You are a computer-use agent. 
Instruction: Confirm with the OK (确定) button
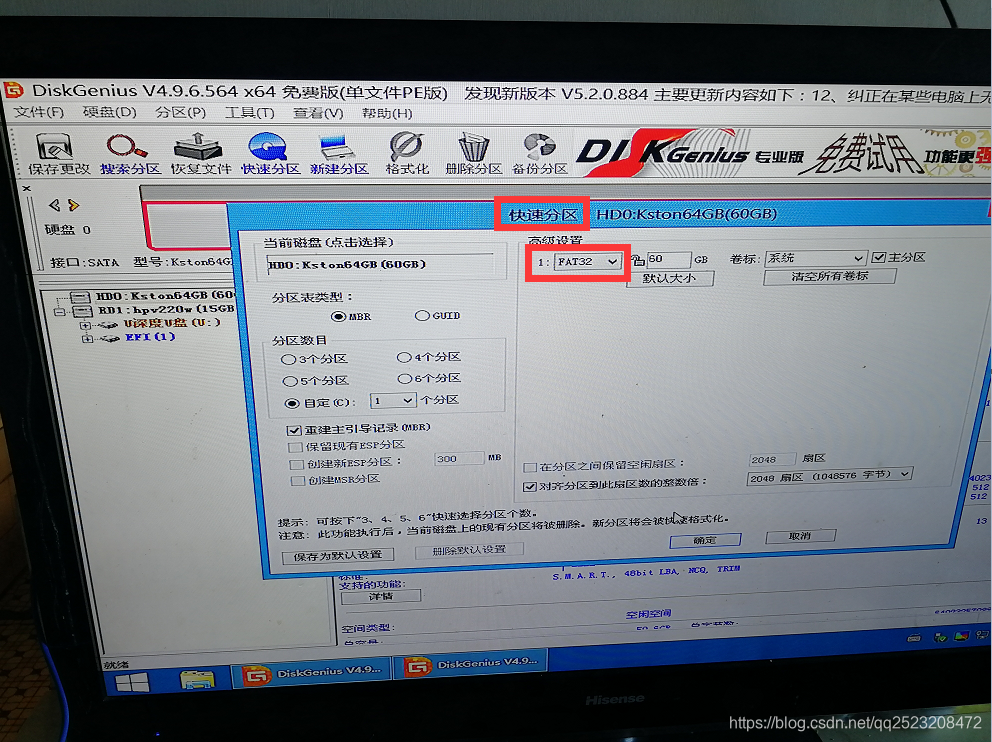pos(705,540)
